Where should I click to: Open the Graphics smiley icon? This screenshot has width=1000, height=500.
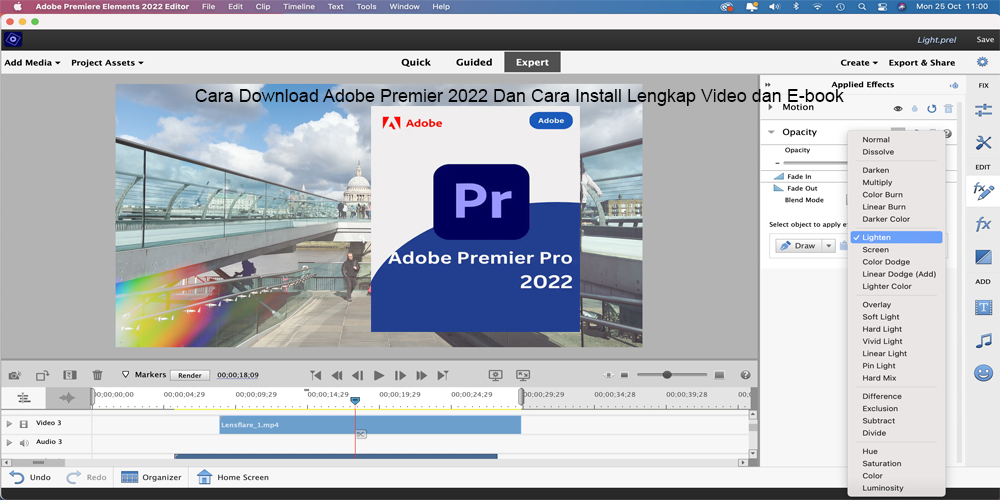tap(983, 372)
